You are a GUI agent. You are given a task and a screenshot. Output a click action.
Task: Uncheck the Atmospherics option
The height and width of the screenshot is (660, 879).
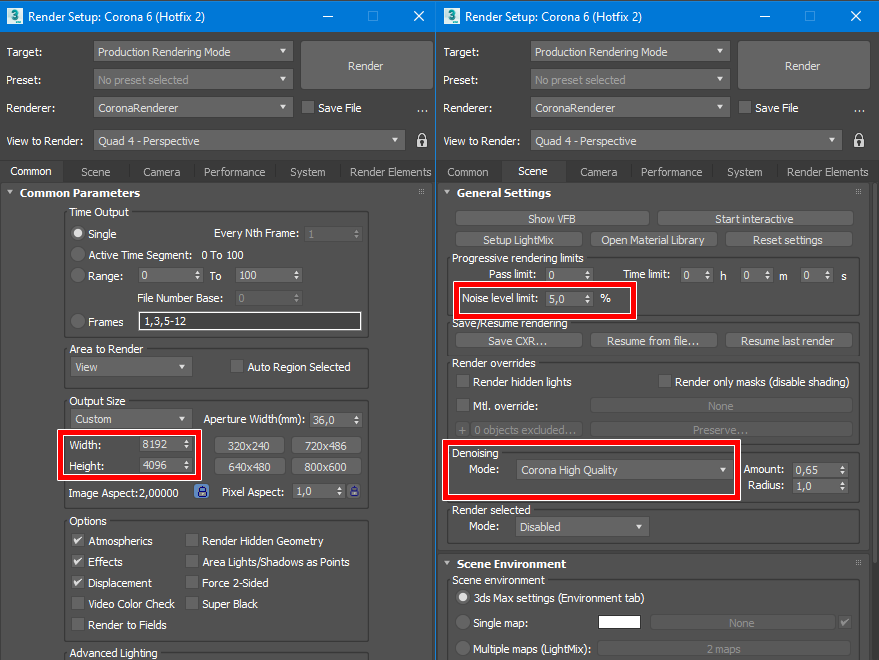coord(78,541)
